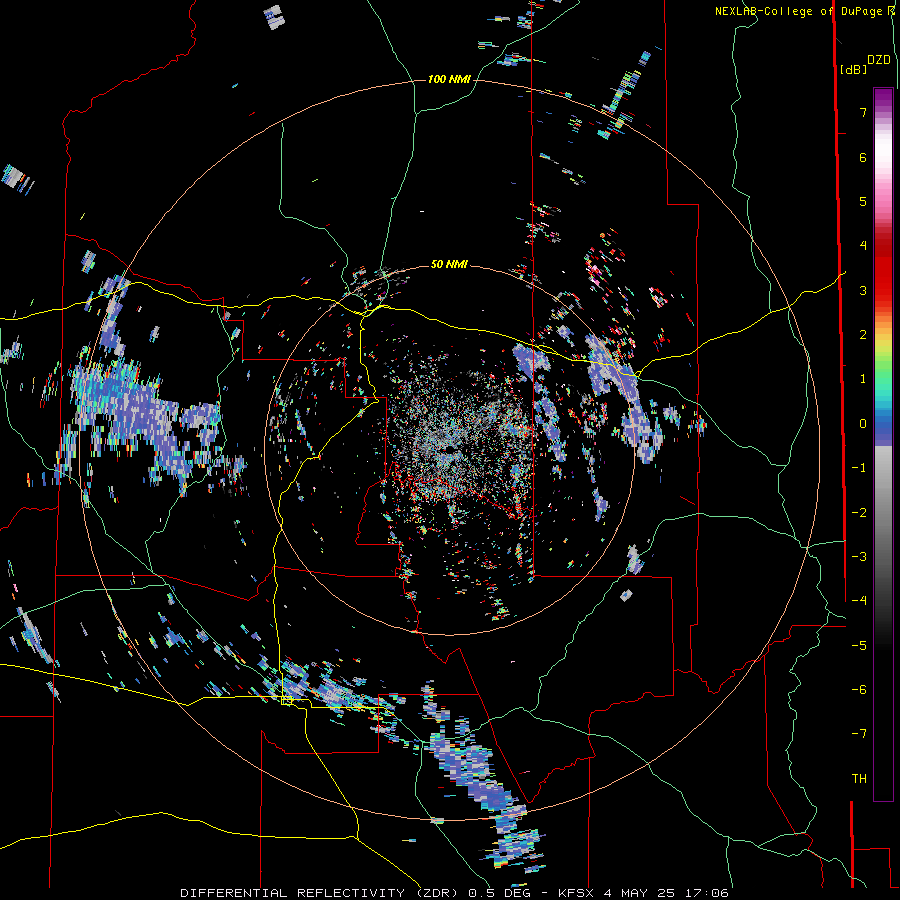Click the "4 MAY 25 17:06" timestamp

pos(666,893)
